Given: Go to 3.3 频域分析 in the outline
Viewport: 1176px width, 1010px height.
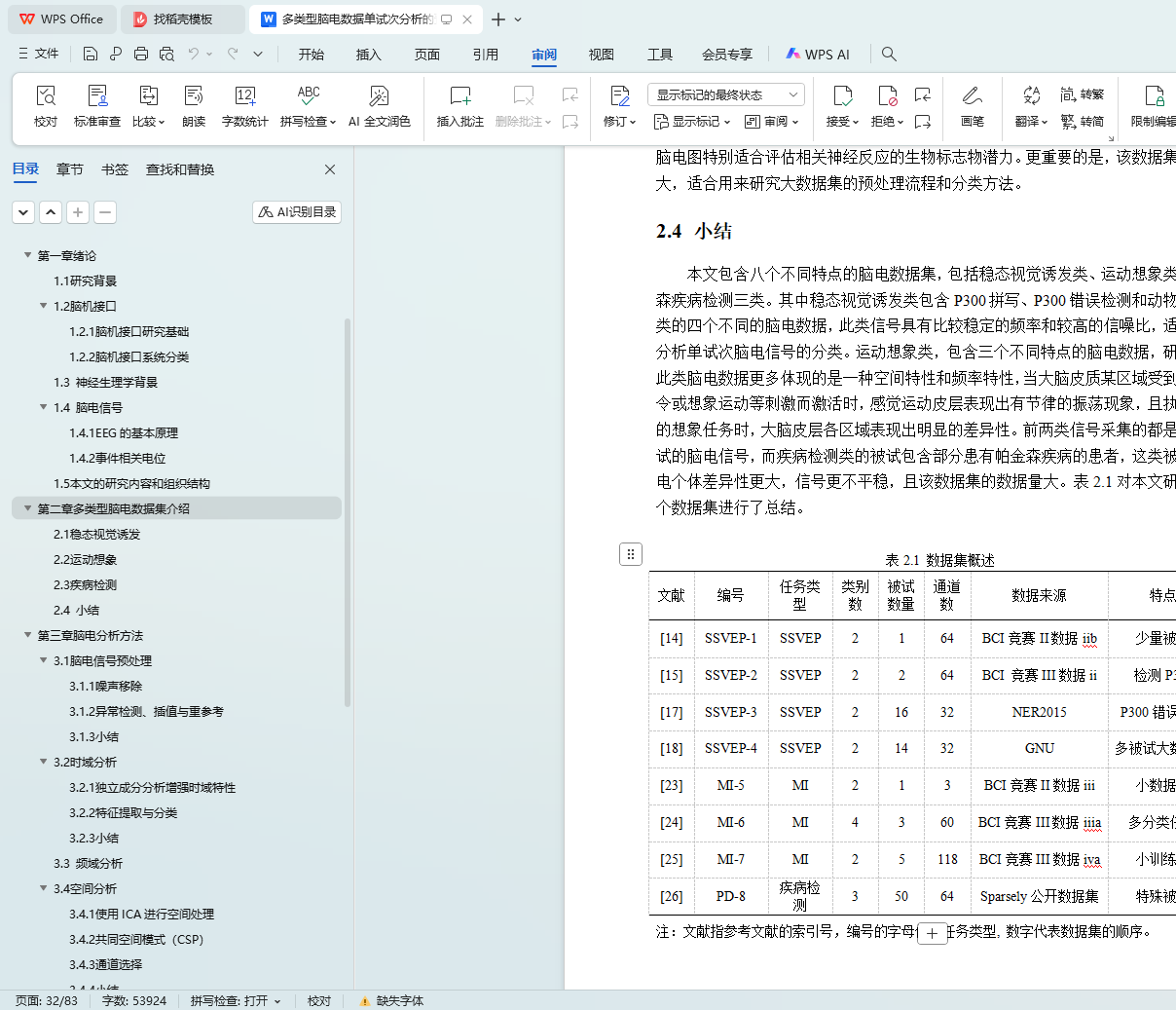Looking at the screenshot, I should (88, 863).
